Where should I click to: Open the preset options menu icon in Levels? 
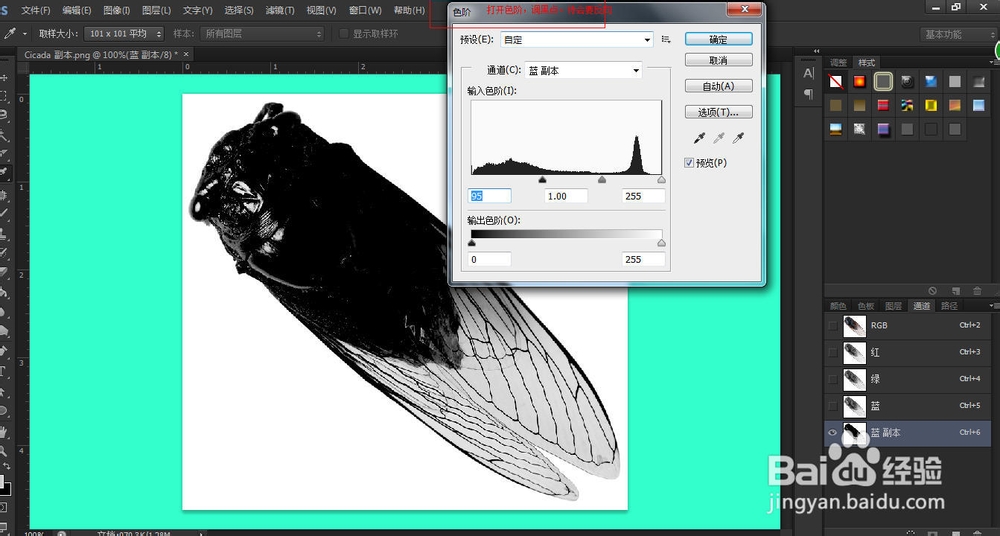(666, 40)
